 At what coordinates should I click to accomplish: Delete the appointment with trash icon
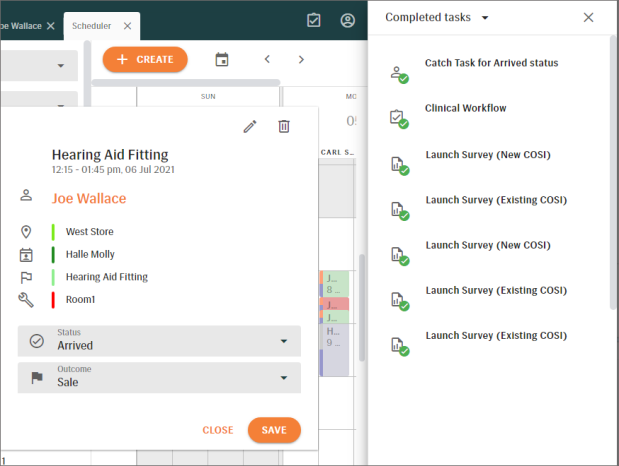(284, 126)
